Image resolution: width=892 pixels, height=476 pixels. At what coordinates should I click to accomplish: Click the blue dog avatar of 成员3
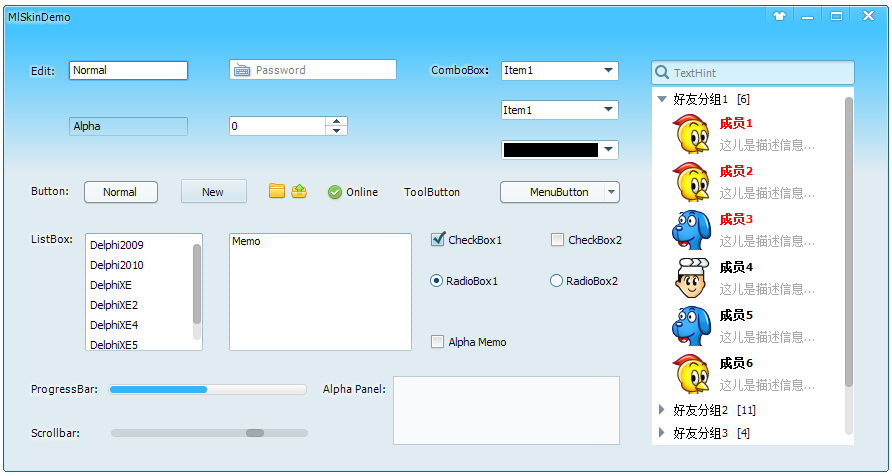691,230
